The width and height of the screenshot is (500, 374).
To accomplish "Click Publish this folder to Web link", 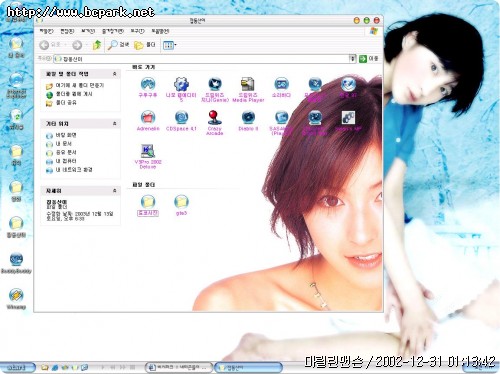I will 69,94.
